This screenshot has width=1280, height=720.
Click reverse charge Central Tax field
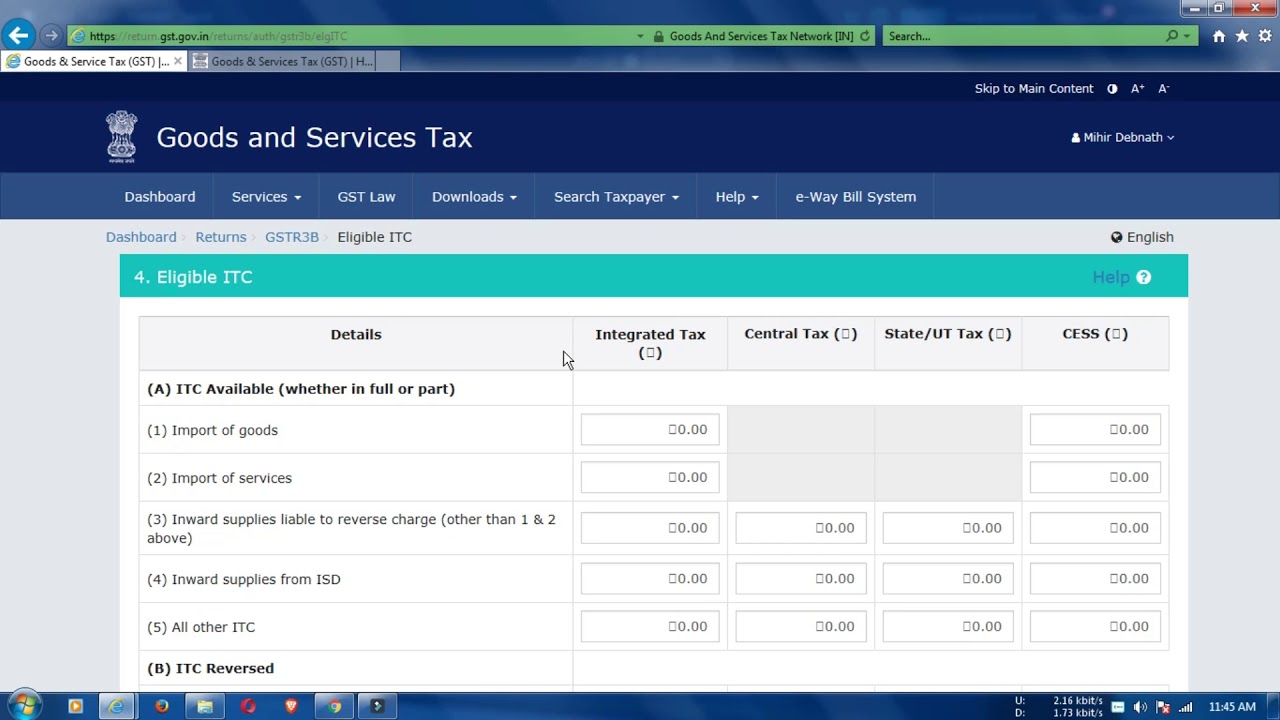(801, 528)
